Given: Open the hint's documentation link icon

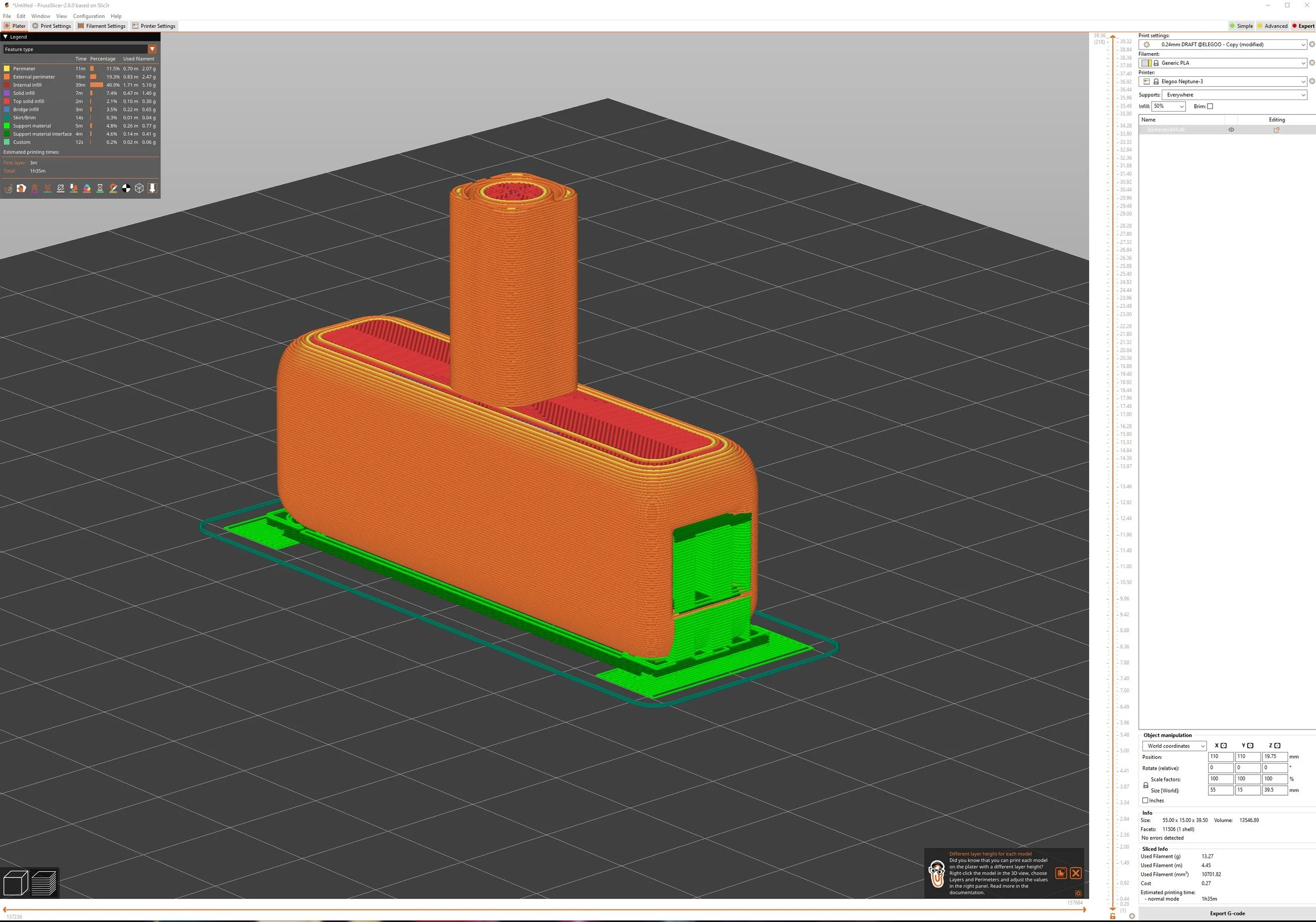Looking at the screenshot, I should (x=1061, y=873).
